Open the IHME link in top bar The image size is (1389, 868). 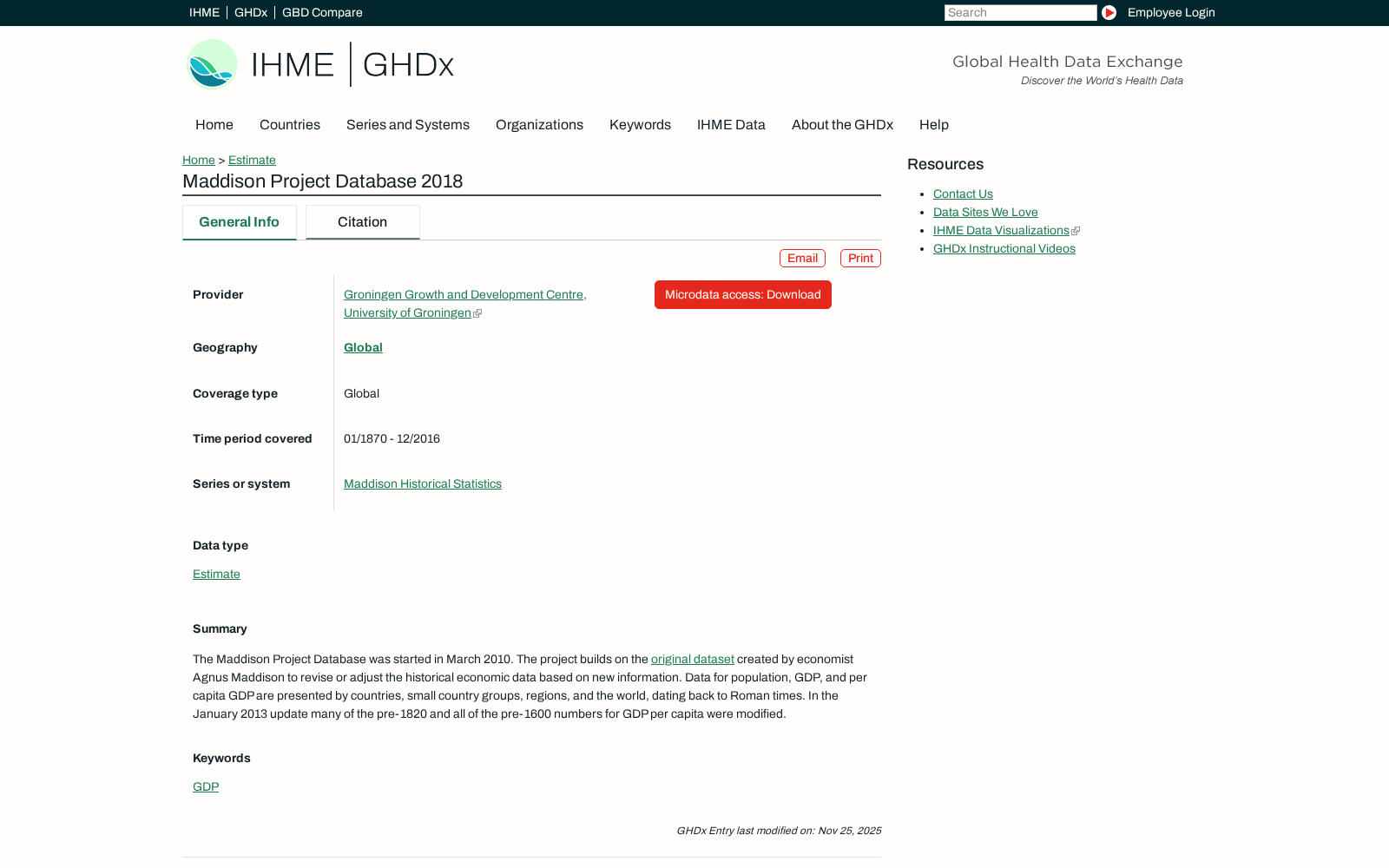pos(204,12)
